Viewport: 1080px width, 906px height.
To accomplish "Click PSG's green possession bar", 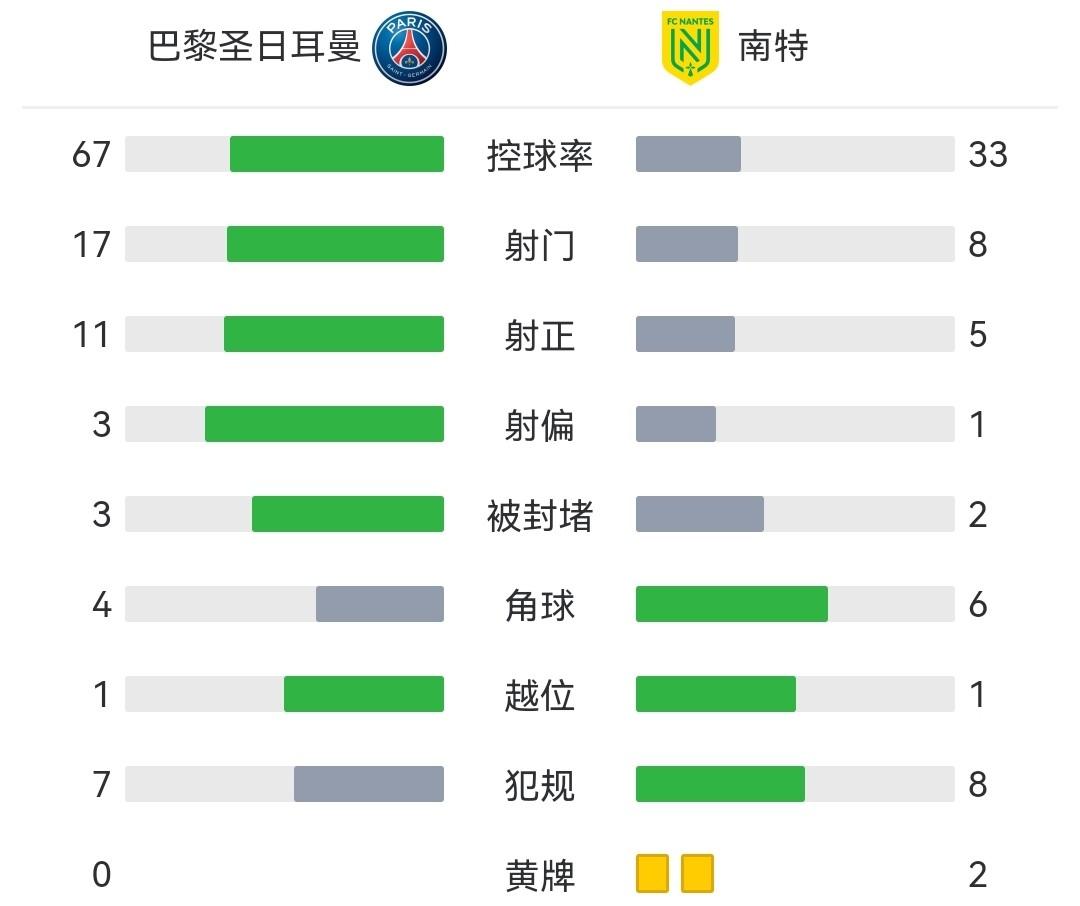I will click(337, 154).
